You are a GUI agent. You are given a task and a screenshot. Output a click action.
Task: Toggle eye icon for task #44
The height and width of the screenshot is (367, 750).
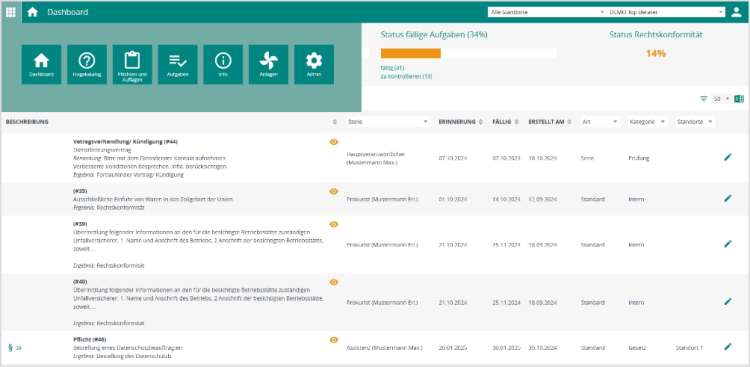pos(334,142)
